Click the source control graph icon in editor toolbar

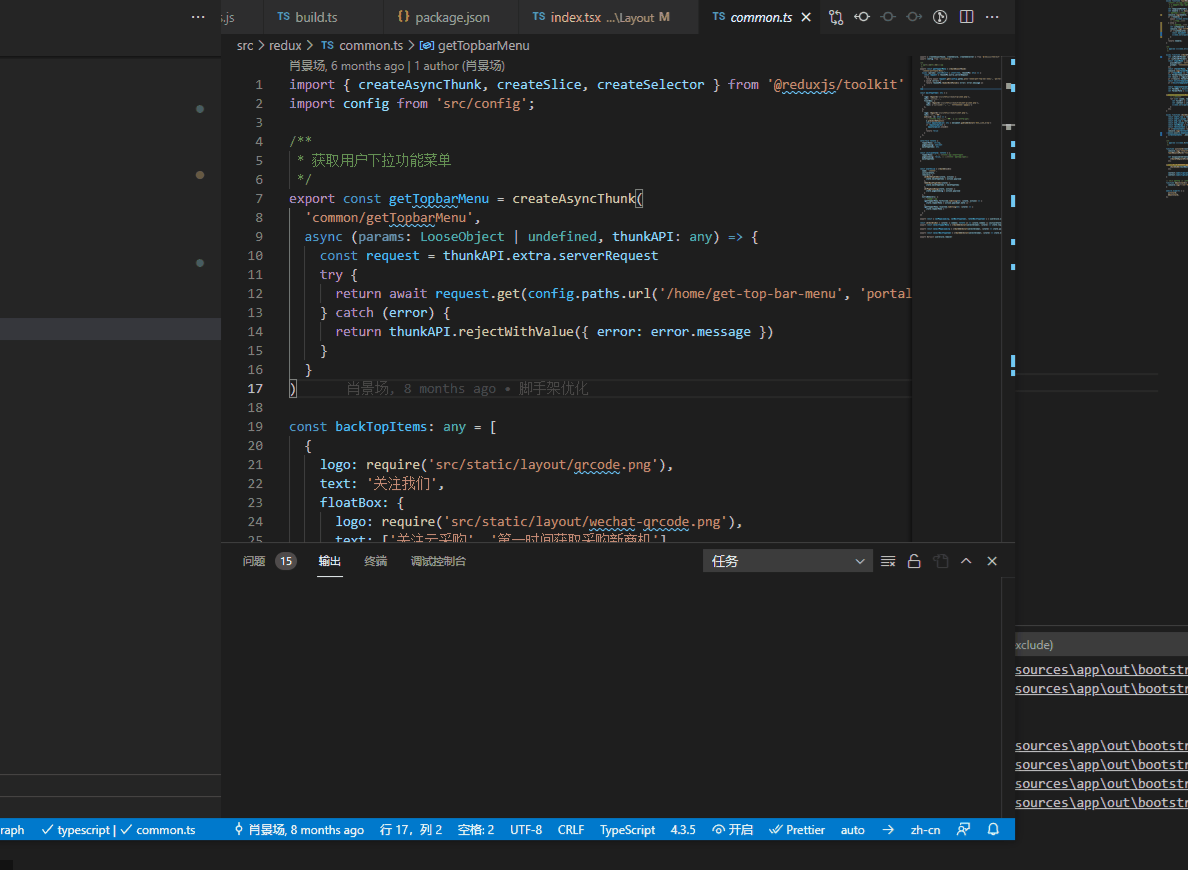pos(836,17)
